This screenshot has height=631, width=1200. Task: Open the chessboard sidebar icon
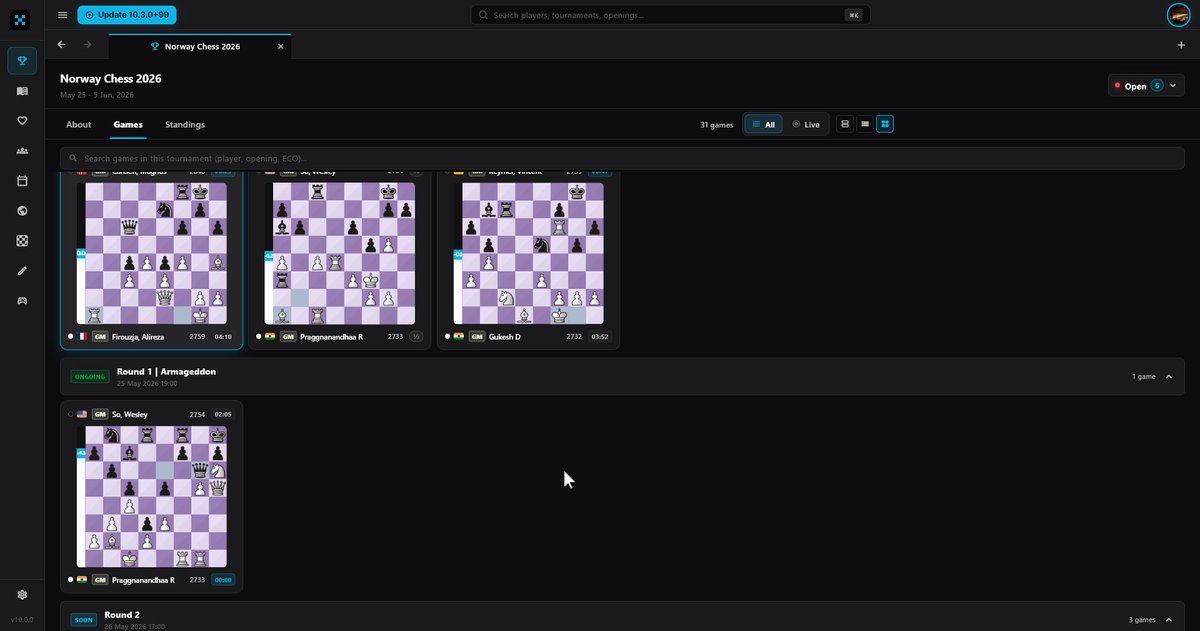pos(22,241)
